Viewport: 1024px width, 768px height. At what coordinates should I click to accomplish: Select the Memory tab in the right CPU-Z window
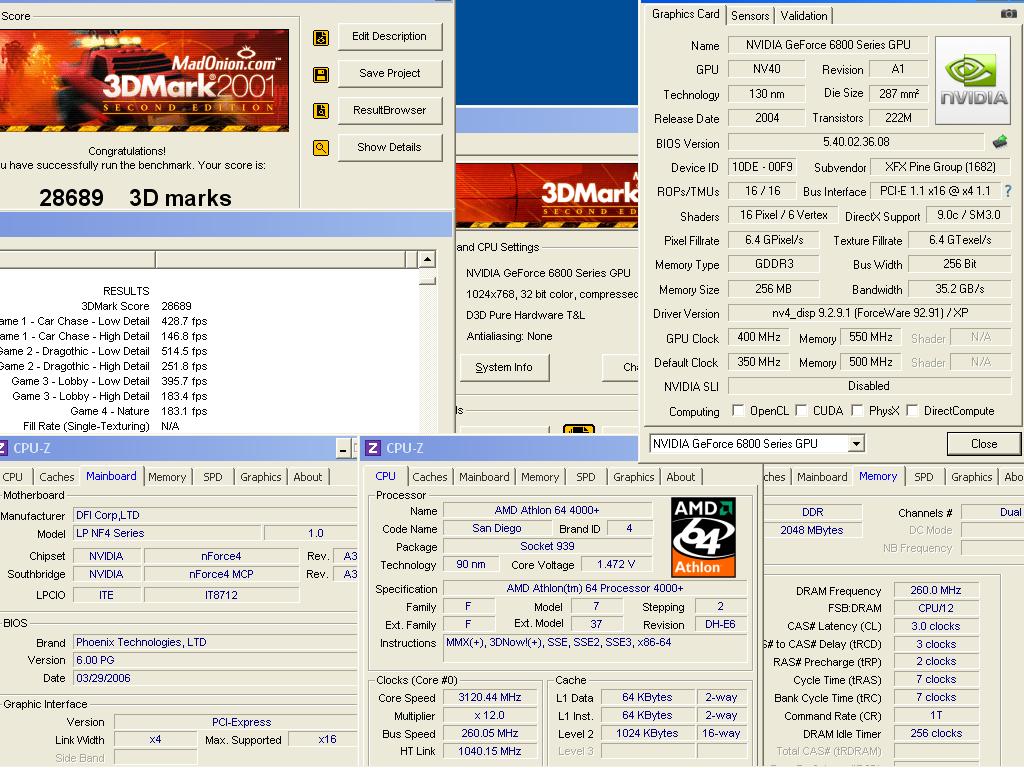(878, 476)
